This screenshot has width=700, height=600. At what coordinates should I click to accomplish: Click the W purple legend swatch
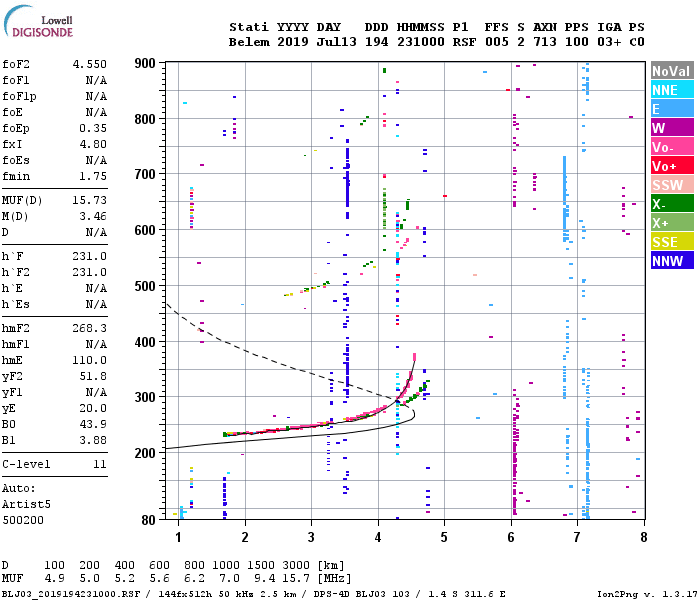(672, 128)
